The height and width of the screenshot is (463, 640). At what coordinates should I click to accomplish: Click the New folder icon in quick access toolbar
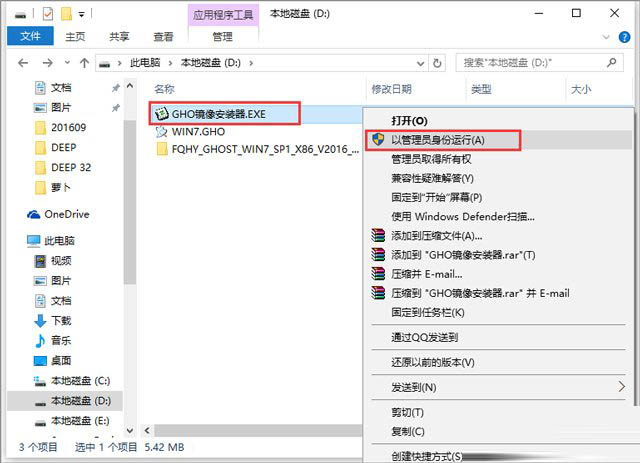66,14
